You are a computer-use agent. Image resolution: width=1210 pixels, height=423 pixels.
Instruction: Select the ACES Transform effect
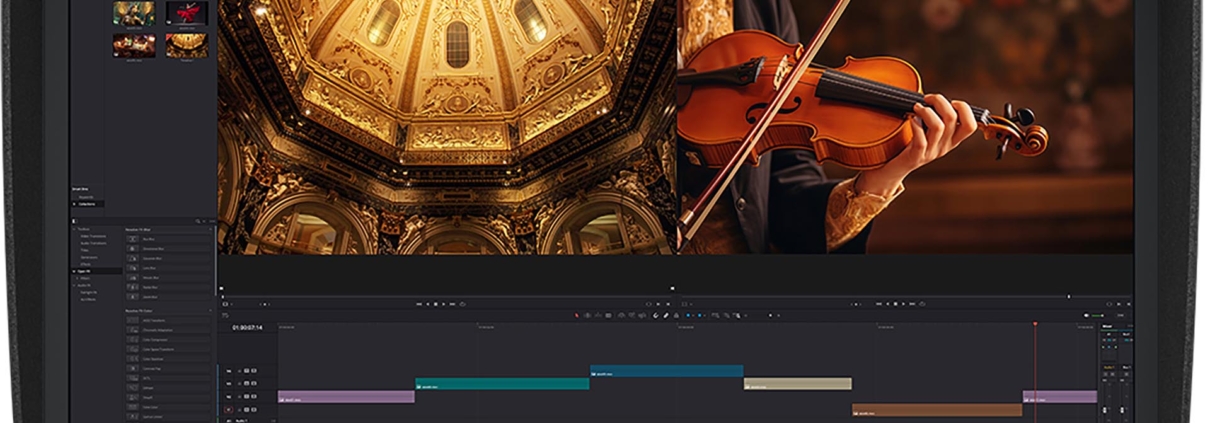169,320
